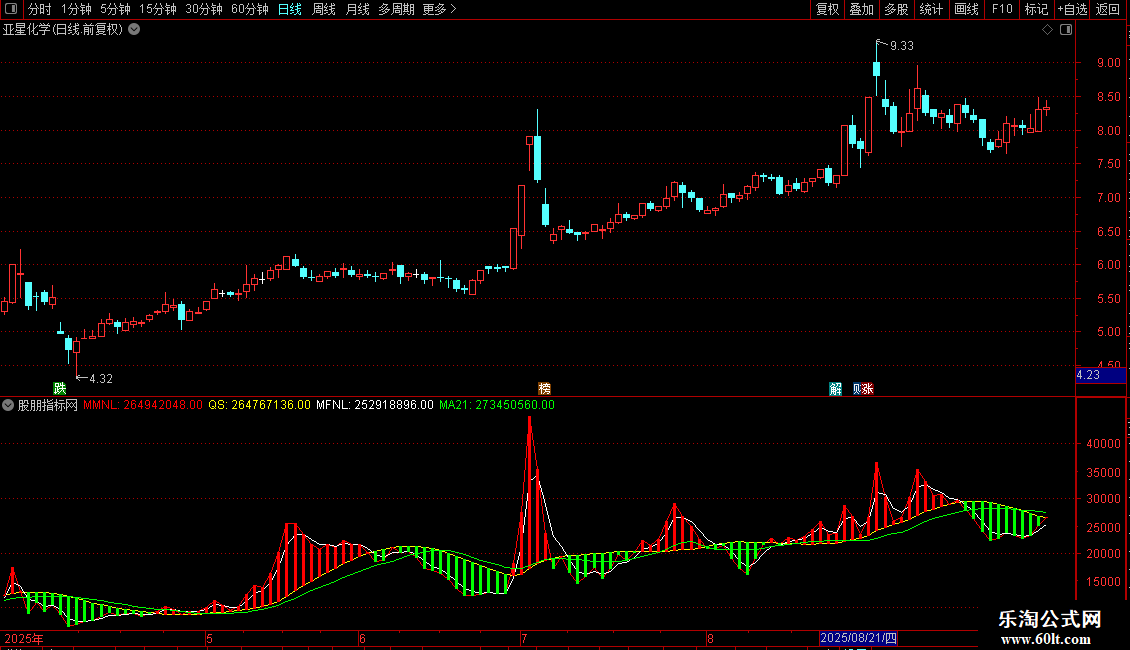Click month 8 on the time axis
The height and width of the screenshot is (650, 1130).
pyautogui.click(x=710, y=638)
